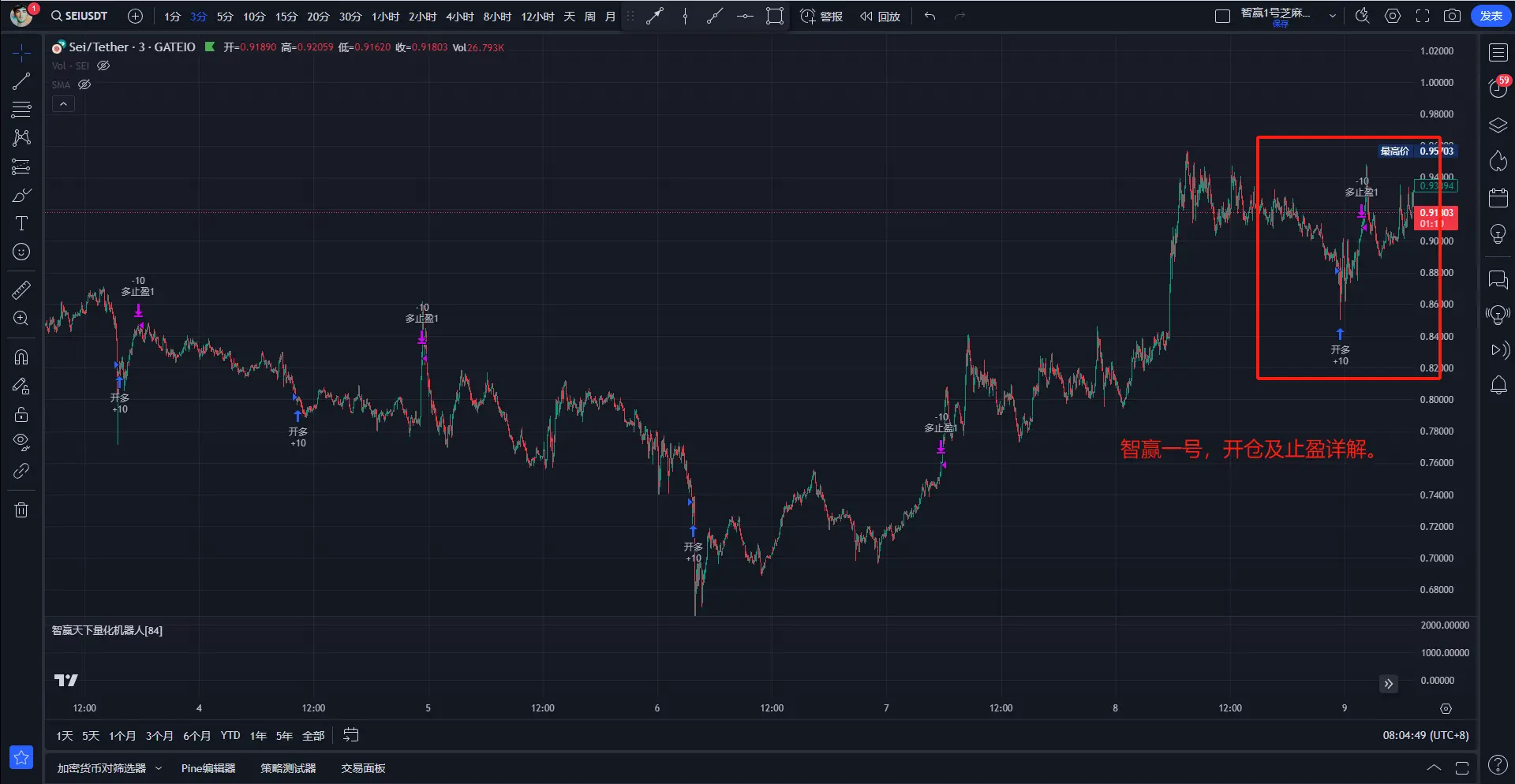Select the crosshair cursor tool
The height and width of the screenshot is (784, 1515).
pos(21,53)
